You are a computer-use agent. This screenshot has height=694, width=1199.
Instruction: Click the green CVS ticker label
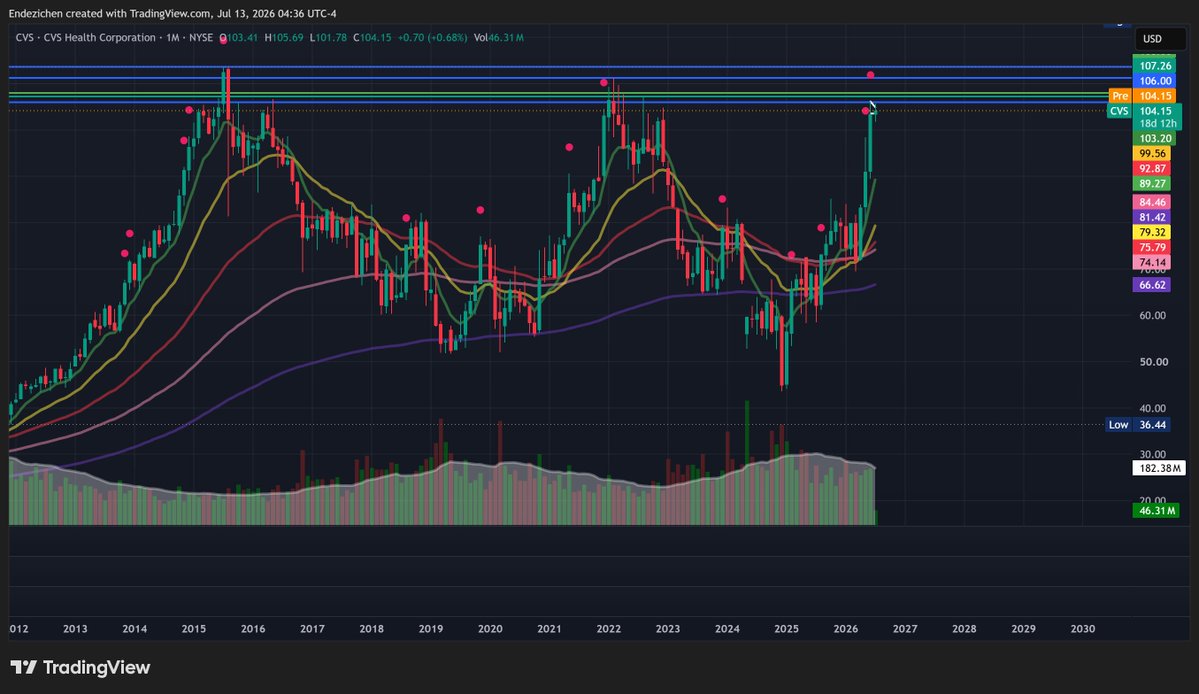pyautogui.click(x=1119, y=111)
